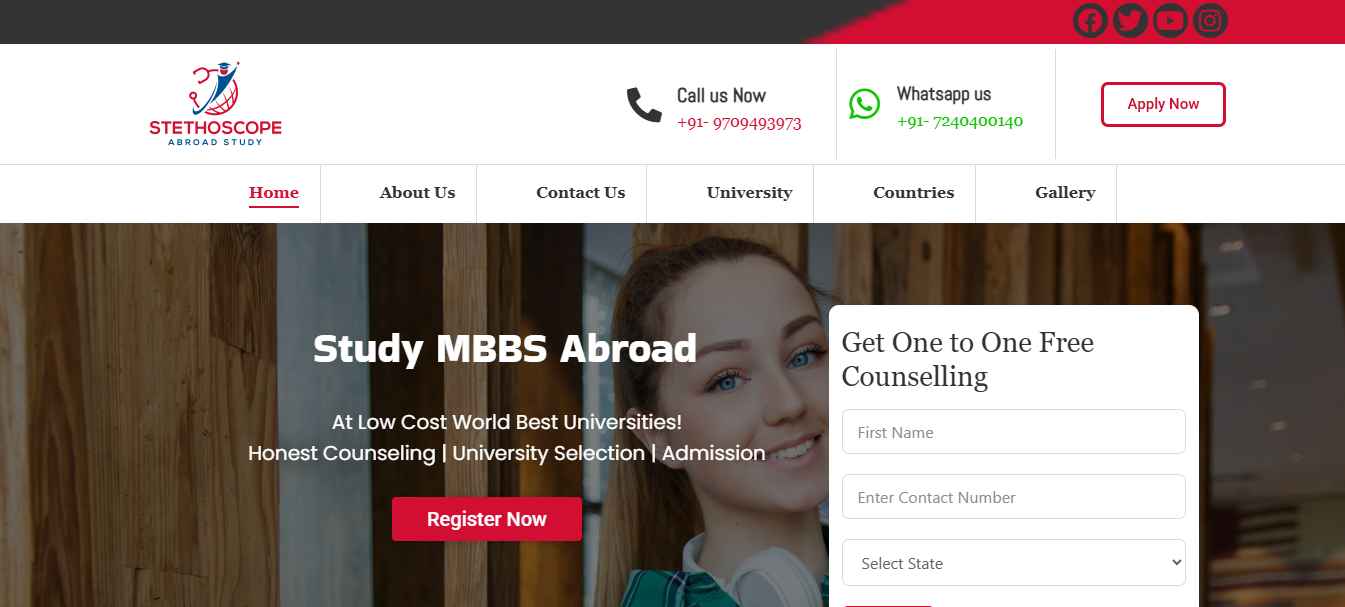Screen dimensions: 1345x607
Task: Focus the Enter Contact Number field
Action: [1014, 497]
